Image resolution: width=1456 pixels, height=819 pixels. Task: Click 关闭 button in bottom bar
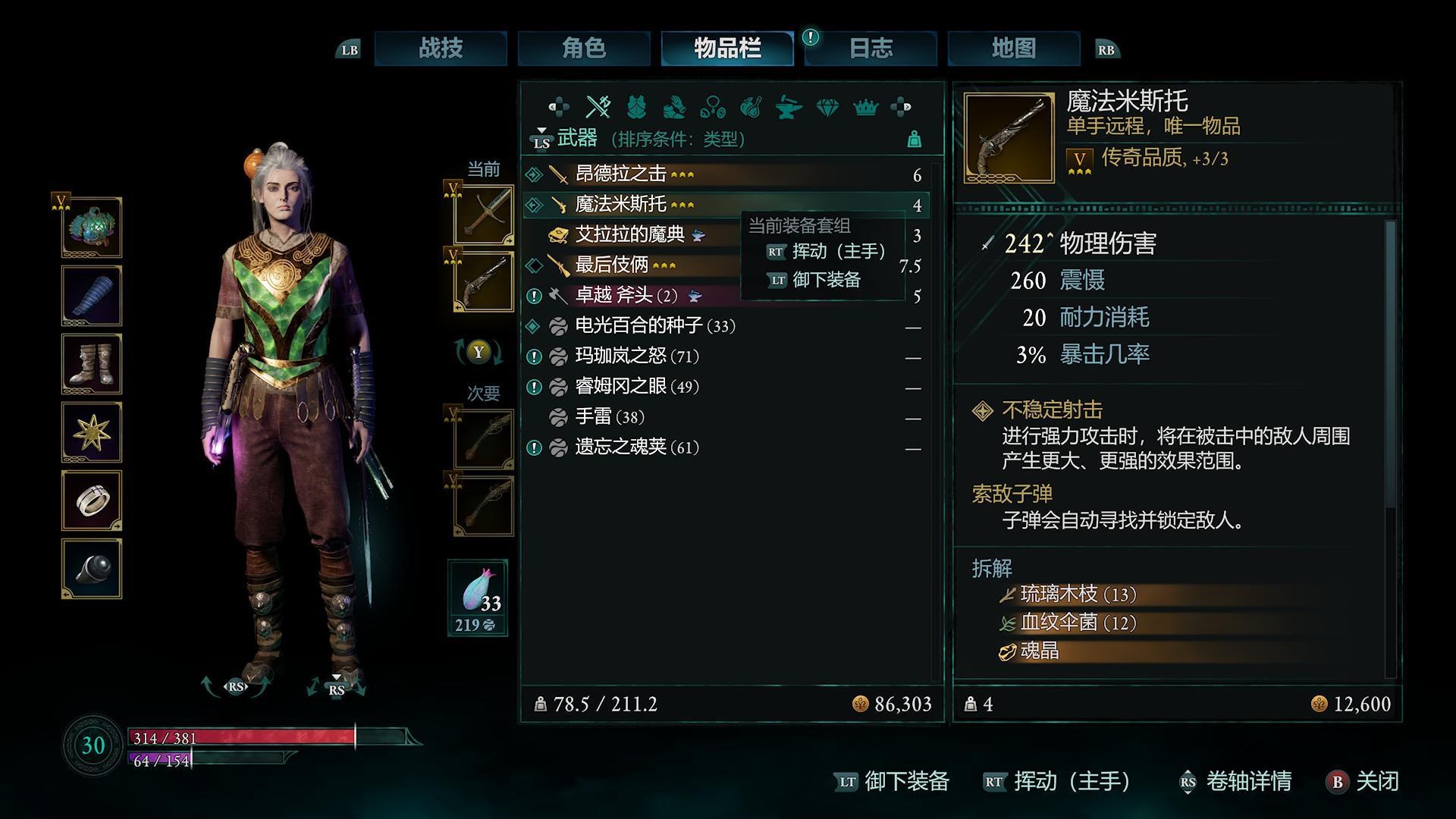[x=1363, y=781]
